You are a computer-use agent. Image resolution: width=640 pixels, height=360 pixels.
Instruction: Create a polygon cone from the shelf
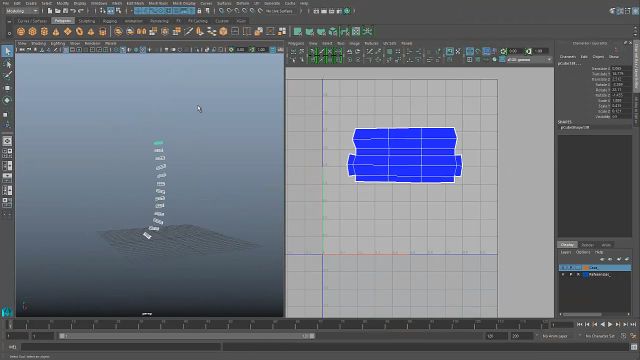56,31
